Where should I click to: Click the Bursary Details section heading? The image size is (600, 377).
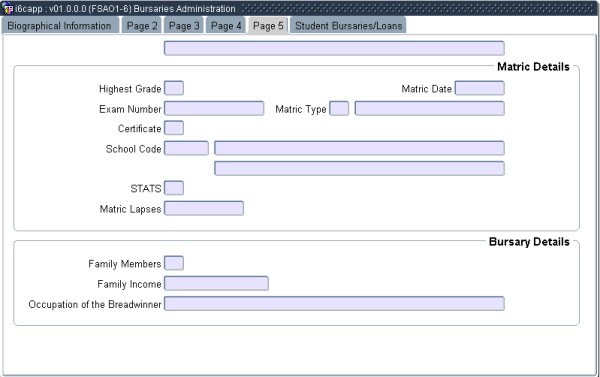pos(529,242)
